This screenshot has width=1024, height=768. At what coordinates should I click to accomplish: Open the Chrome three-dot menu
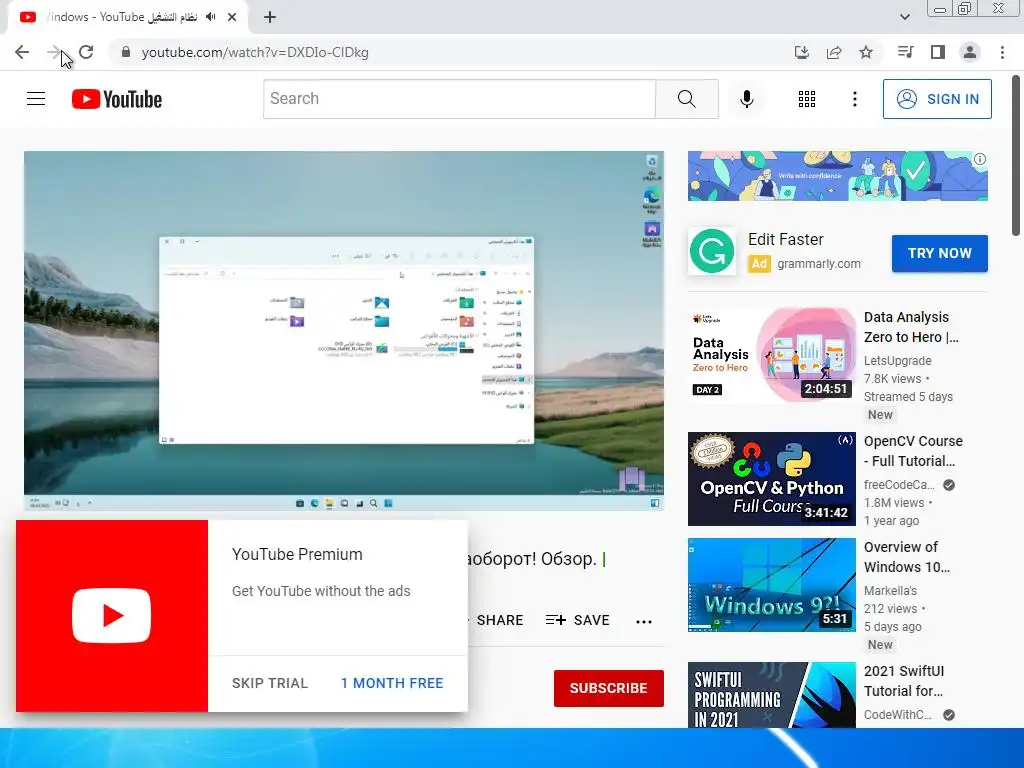click(x=1002, y=52)
